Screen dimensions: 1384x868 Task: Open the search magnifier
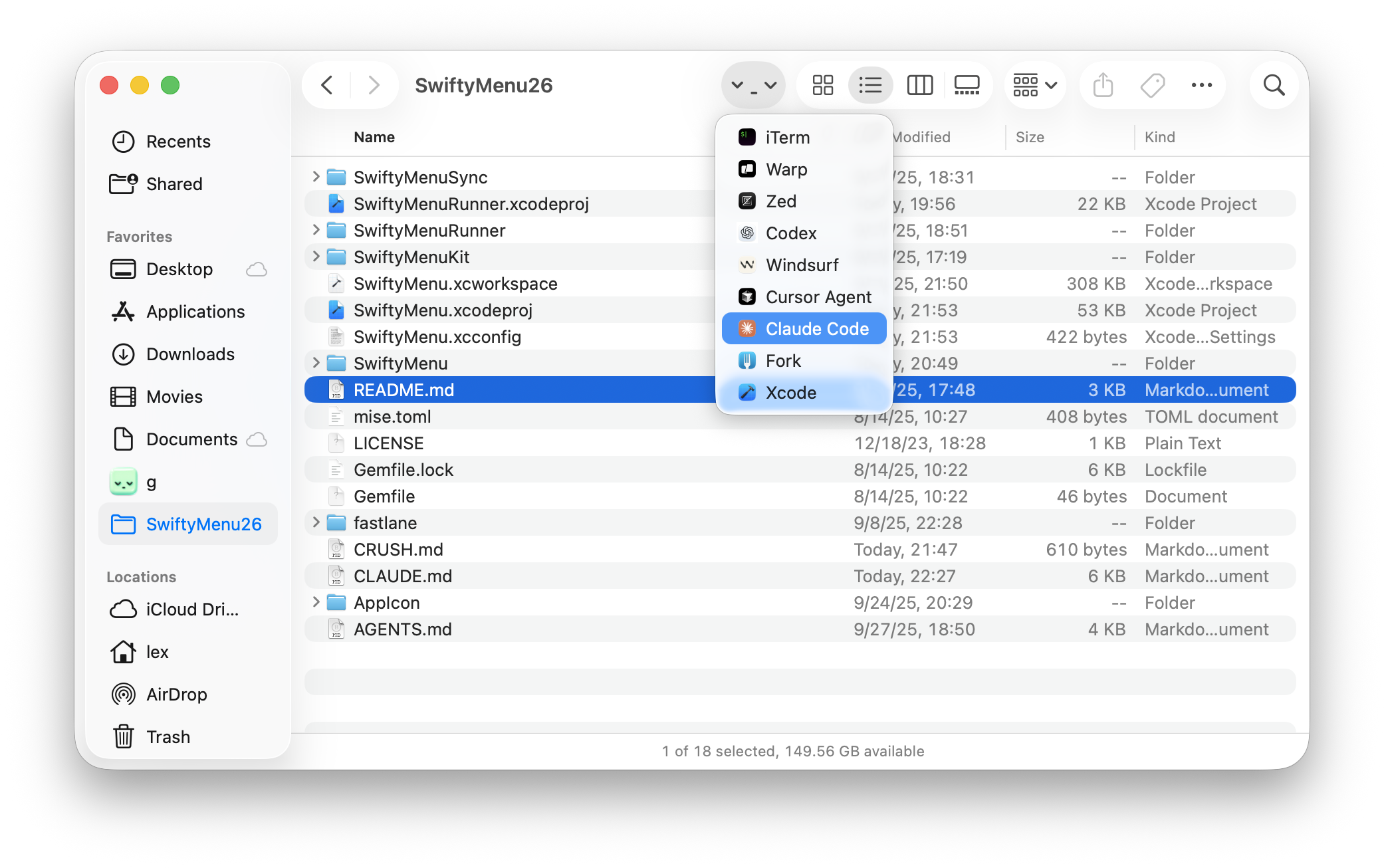(x=1274, y=85)
